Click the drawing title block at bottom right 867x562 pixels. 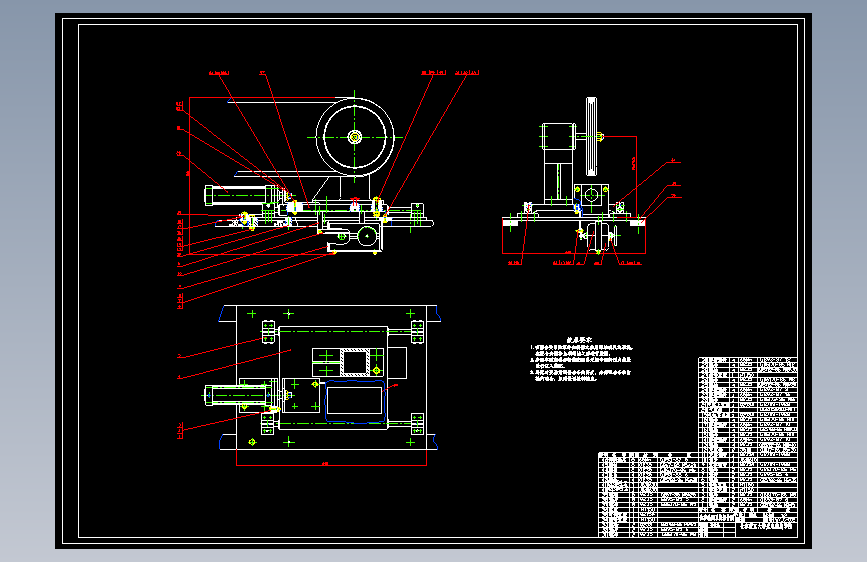tap(748, 523)
